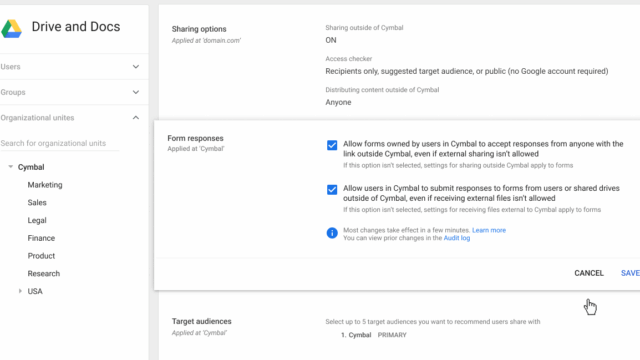Click the PRIMARY label next to Cymbal
The height and width of the screenshot is (360, 640).
coord(392,335)
